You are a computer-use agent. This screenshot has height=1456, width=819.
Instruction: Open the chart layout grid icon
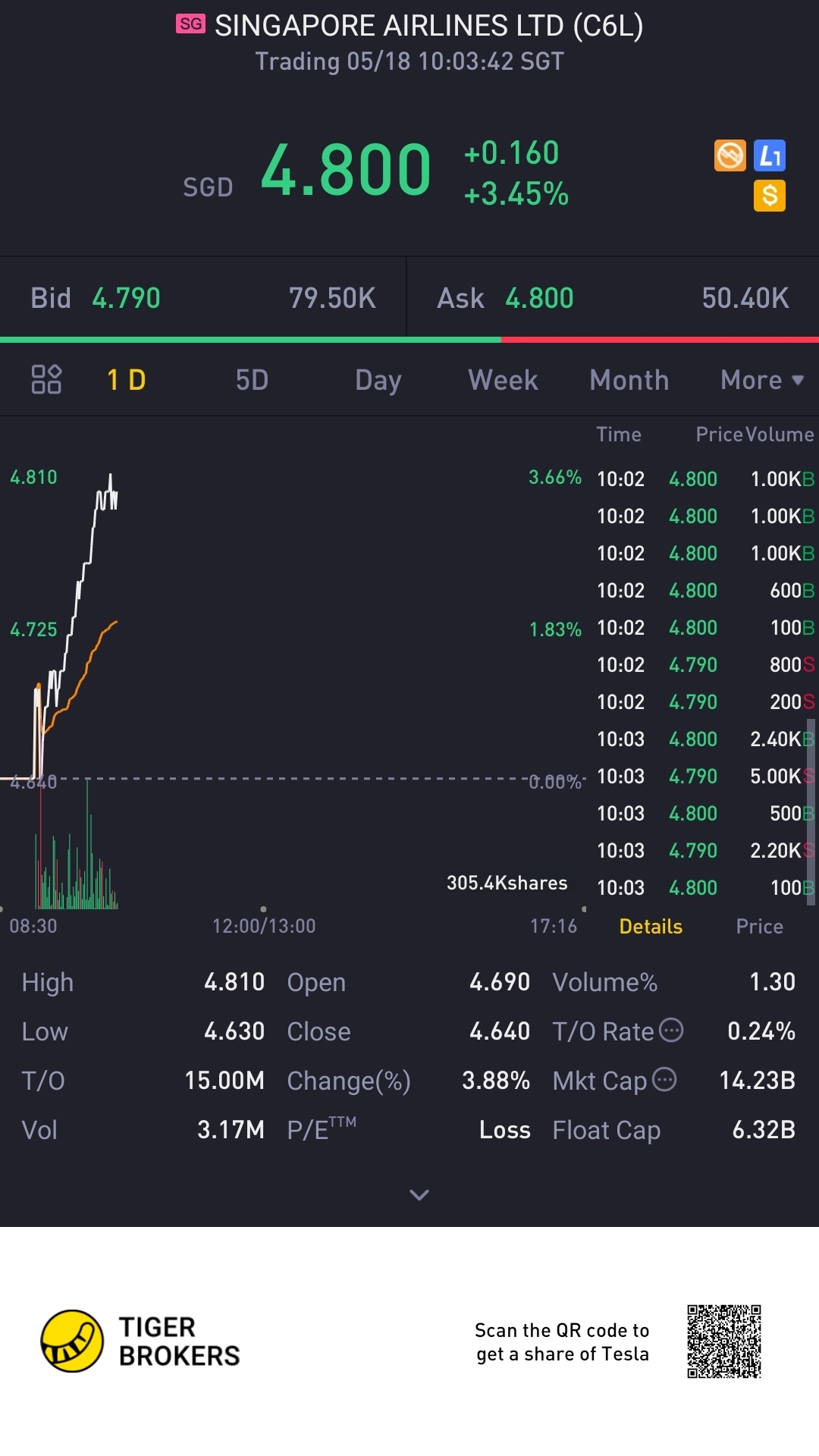tap(46, 379)
